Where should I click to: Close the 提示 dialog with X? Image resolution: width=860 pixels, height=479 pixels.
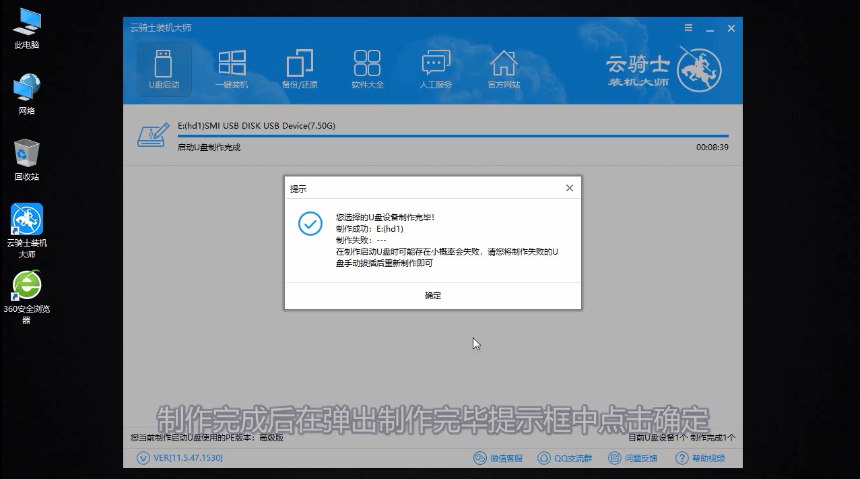(x=569, y=188)
